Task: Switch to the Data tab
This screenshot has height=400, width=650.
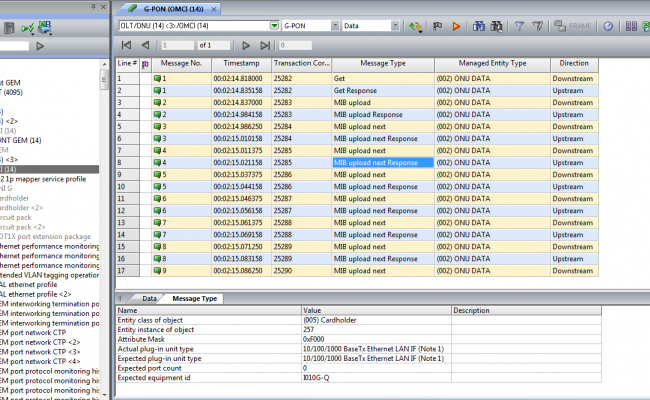Action: tap(149, 298)
